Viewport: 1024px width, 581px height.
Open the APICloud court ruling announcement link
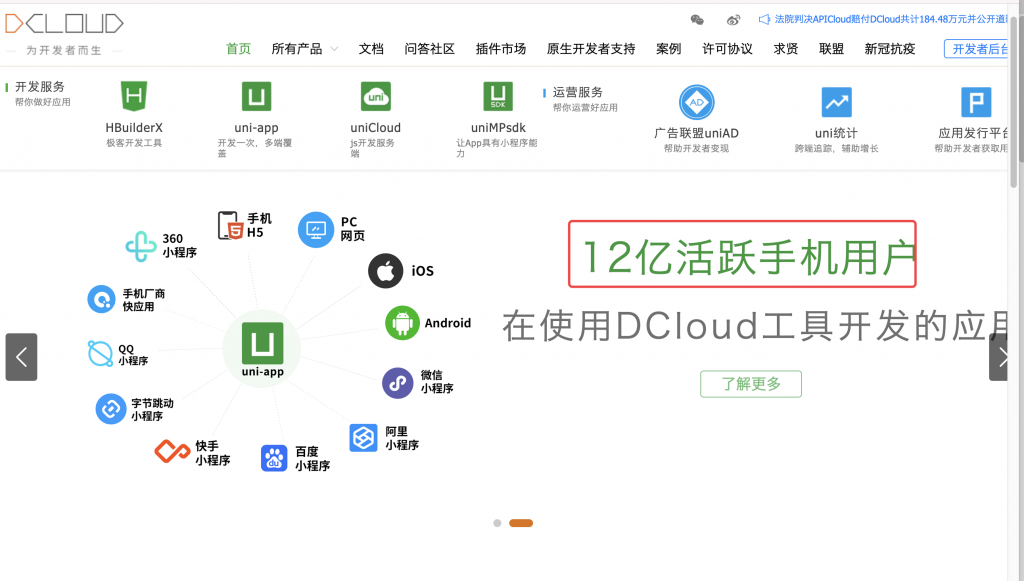pyautogui.click(x=891, y=20)
